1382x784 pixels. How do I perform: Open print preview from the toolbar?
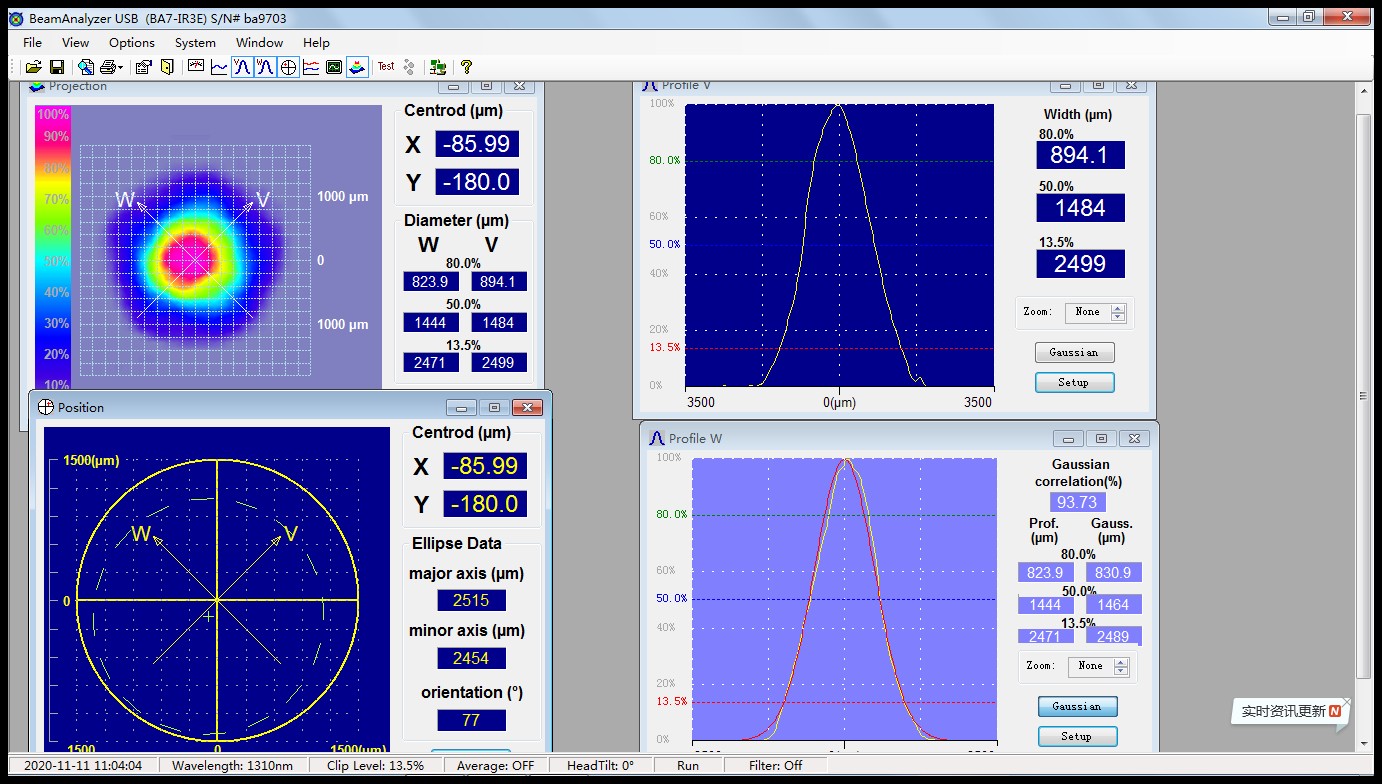86,67
